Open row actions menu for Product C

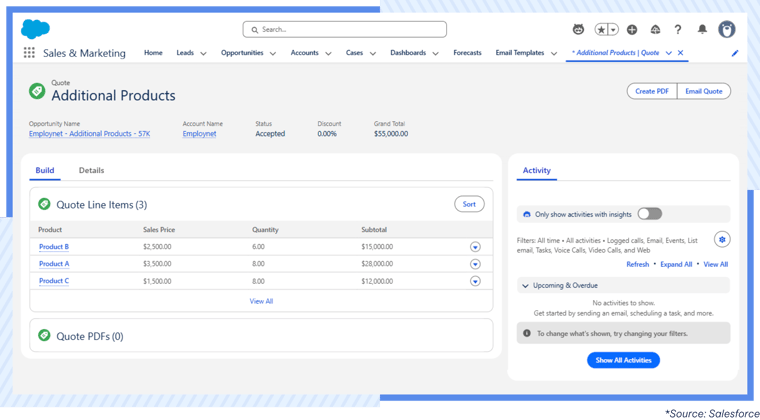click(x=475, y=281)
